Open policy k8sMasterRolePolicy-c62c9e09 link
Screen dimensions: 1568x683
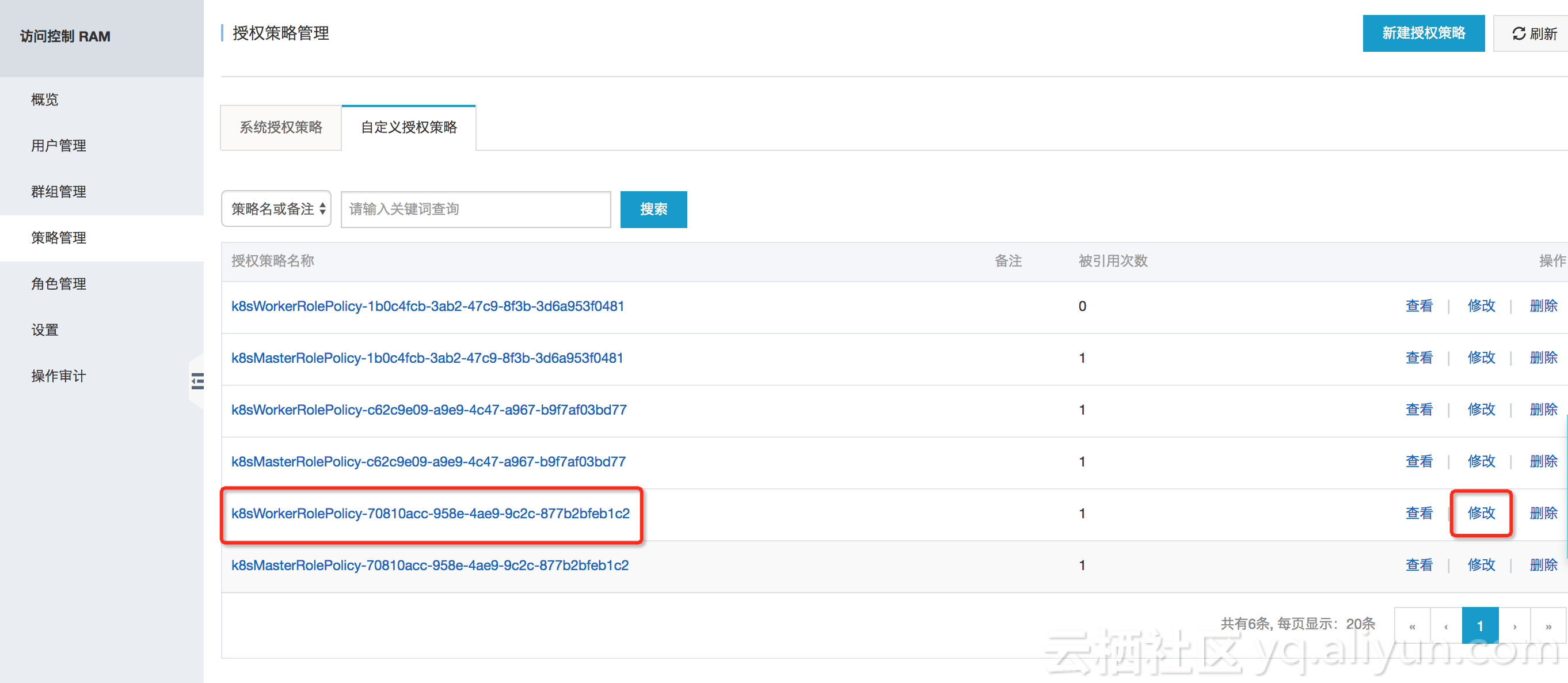coord(428,461)
